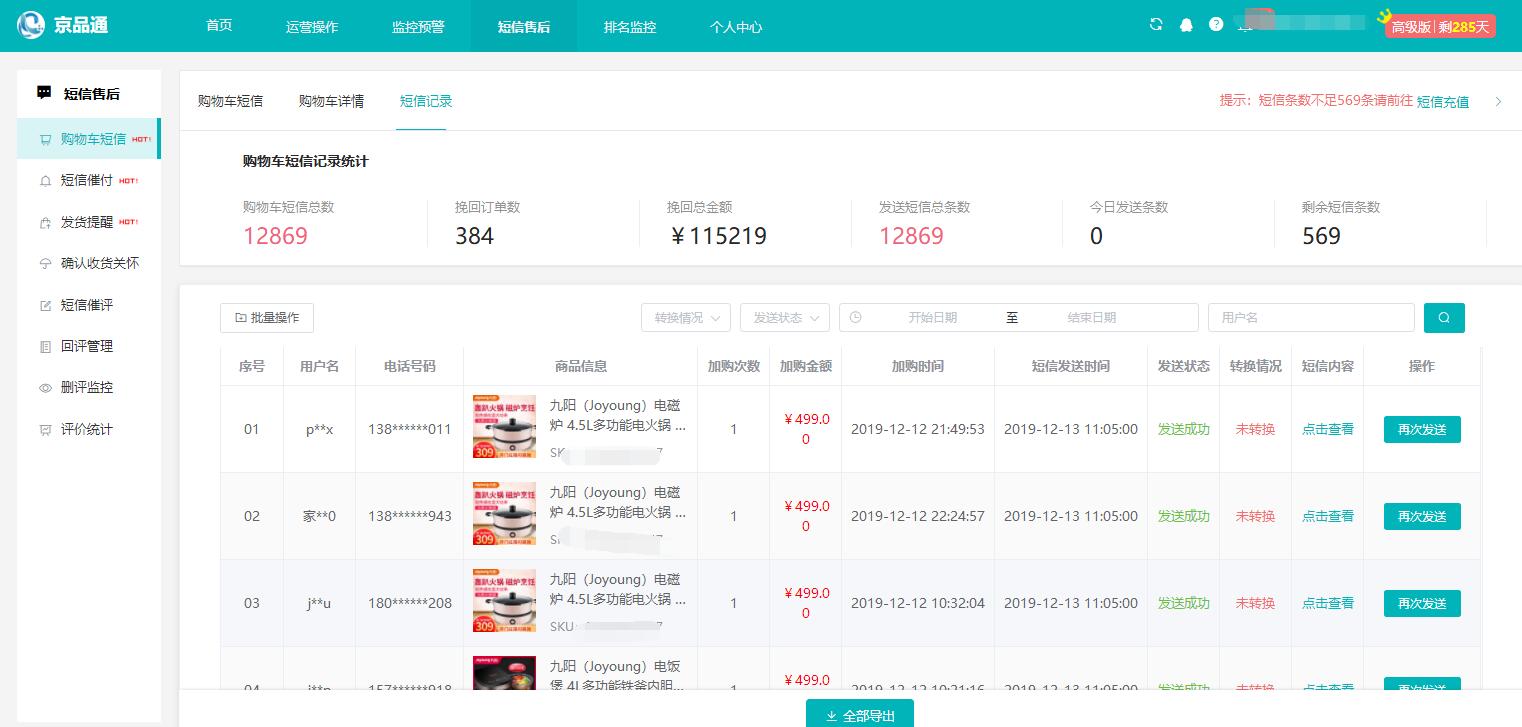Click the shopping cart icon beside 购物车短信

[x=45, y=140]
